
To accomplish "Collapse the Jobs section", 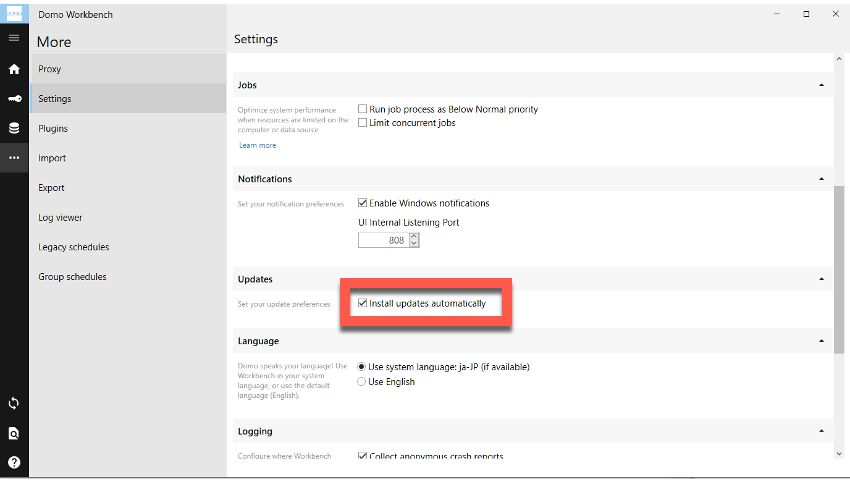I will pos(821,85).
